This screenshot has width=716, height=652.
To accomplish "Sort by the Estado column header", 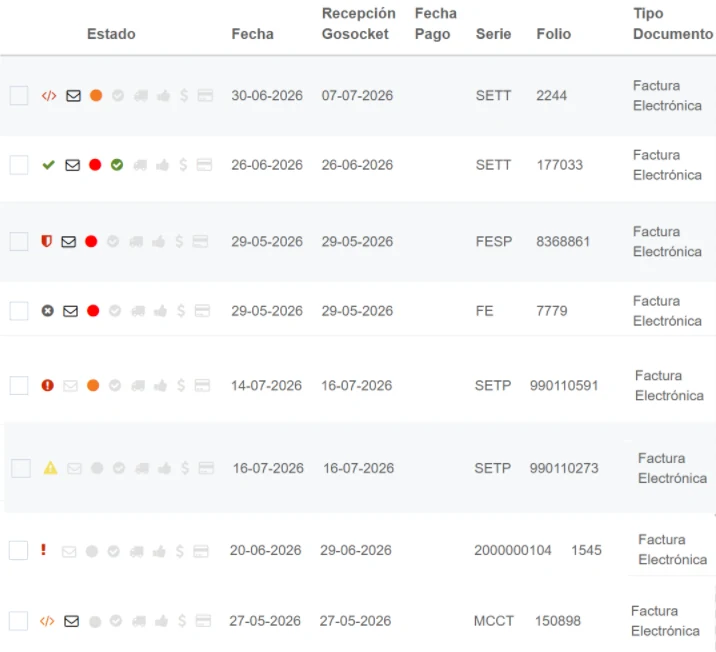I will tap(111, 34).
